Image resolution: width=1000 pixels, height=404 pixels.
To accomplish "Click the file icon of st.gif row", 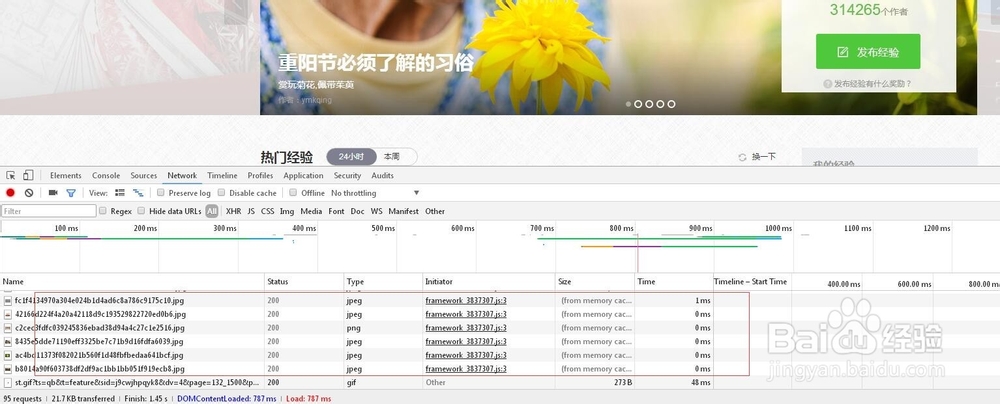I will point(8,382).
